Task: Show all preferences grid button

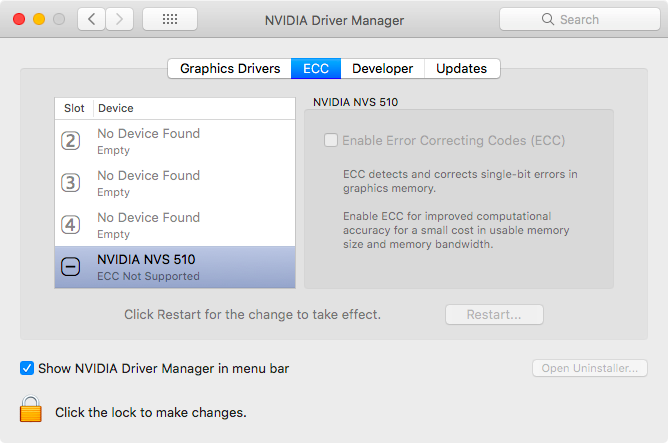Action: pos(169,19)
